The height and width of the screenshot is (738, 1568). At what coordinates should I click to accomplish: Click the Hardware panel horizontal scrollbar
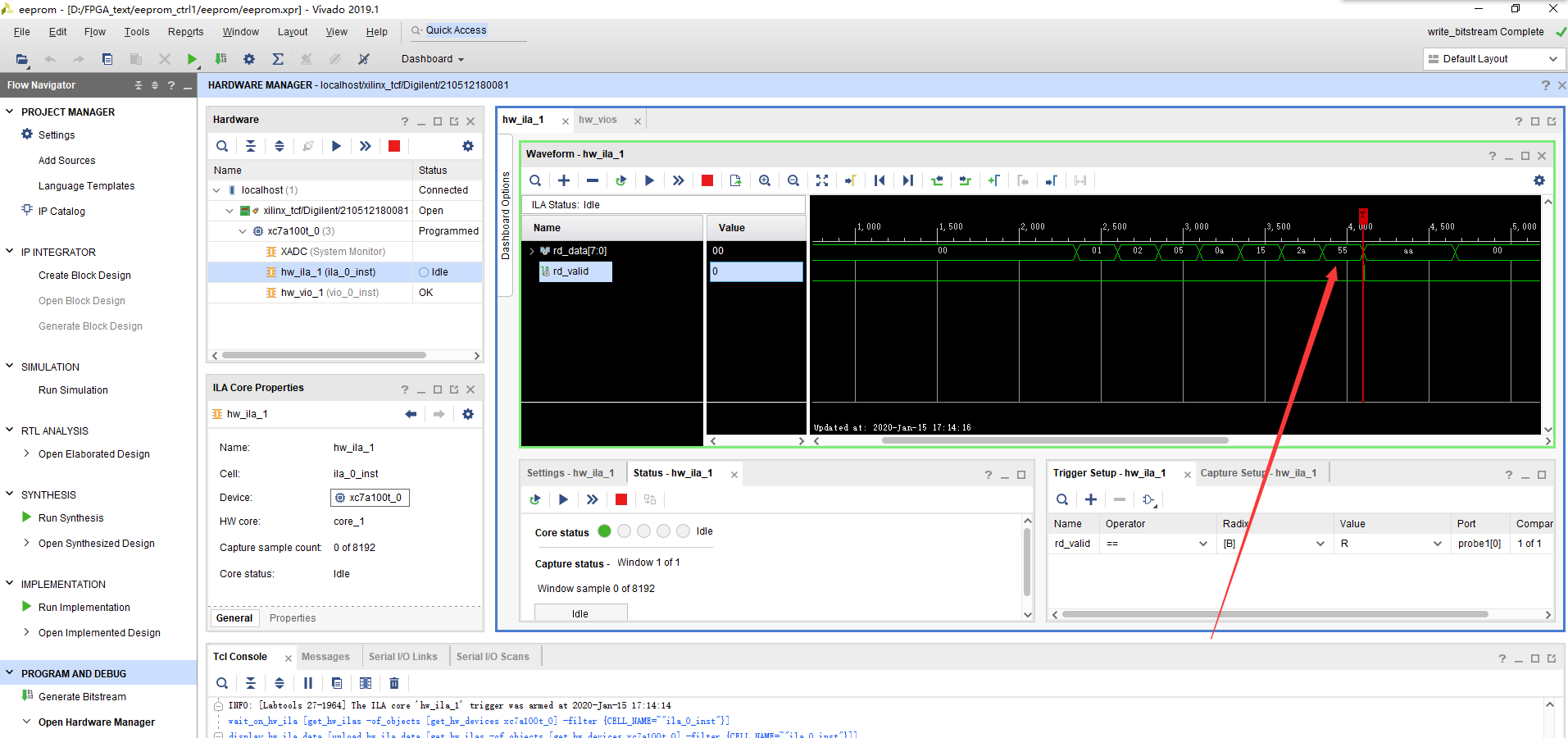pyautogui.click(x=324, y=355)
